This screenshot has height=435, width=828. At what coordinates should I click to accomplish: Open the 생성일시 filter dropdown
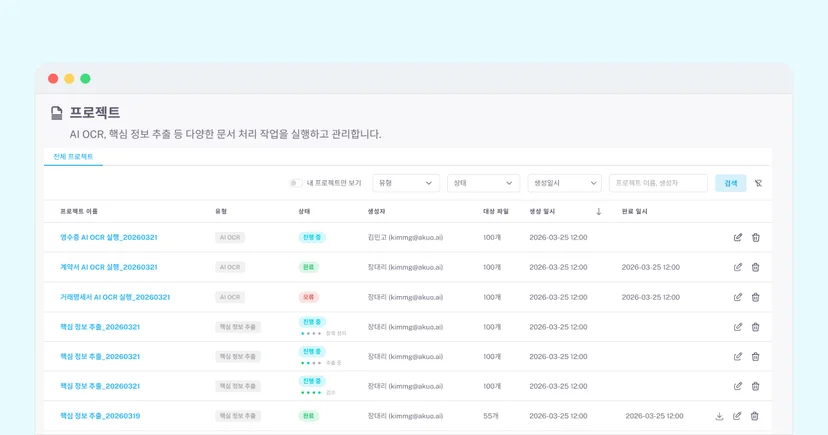564,183
